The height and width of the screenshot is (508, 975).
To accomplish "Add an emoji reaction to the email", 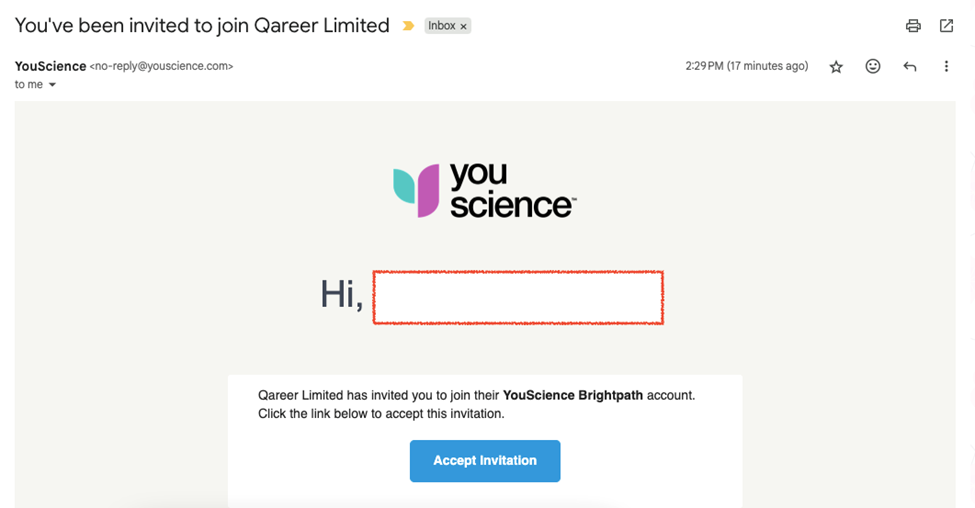I will pyautogui.click(x=873, y=66).
